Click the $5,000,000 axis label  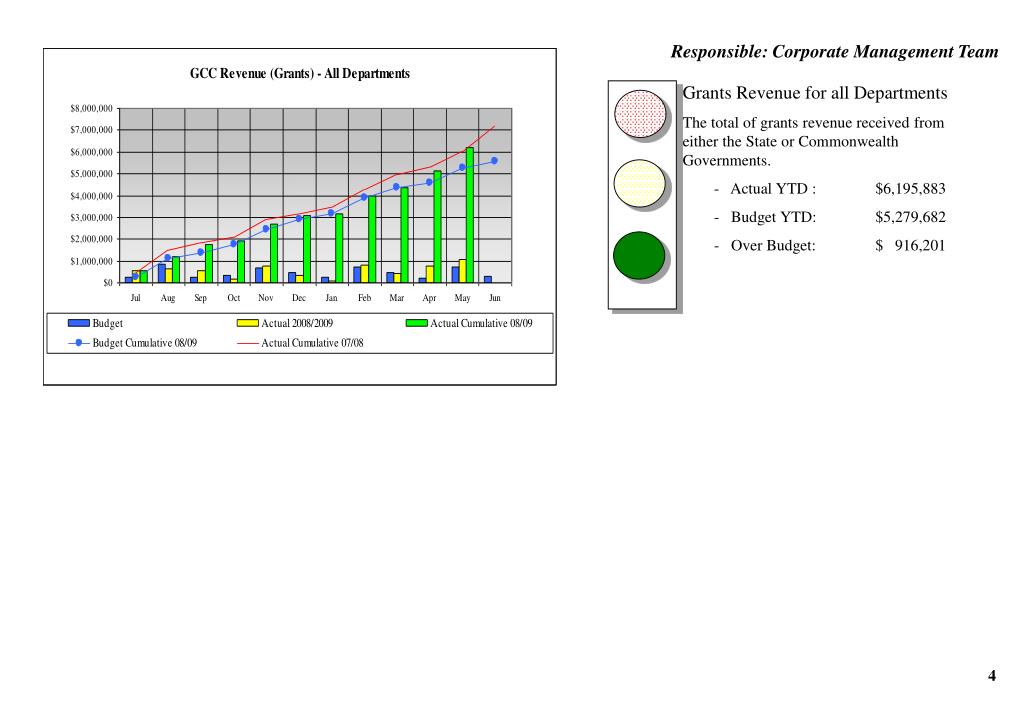[x=91, y=174]
